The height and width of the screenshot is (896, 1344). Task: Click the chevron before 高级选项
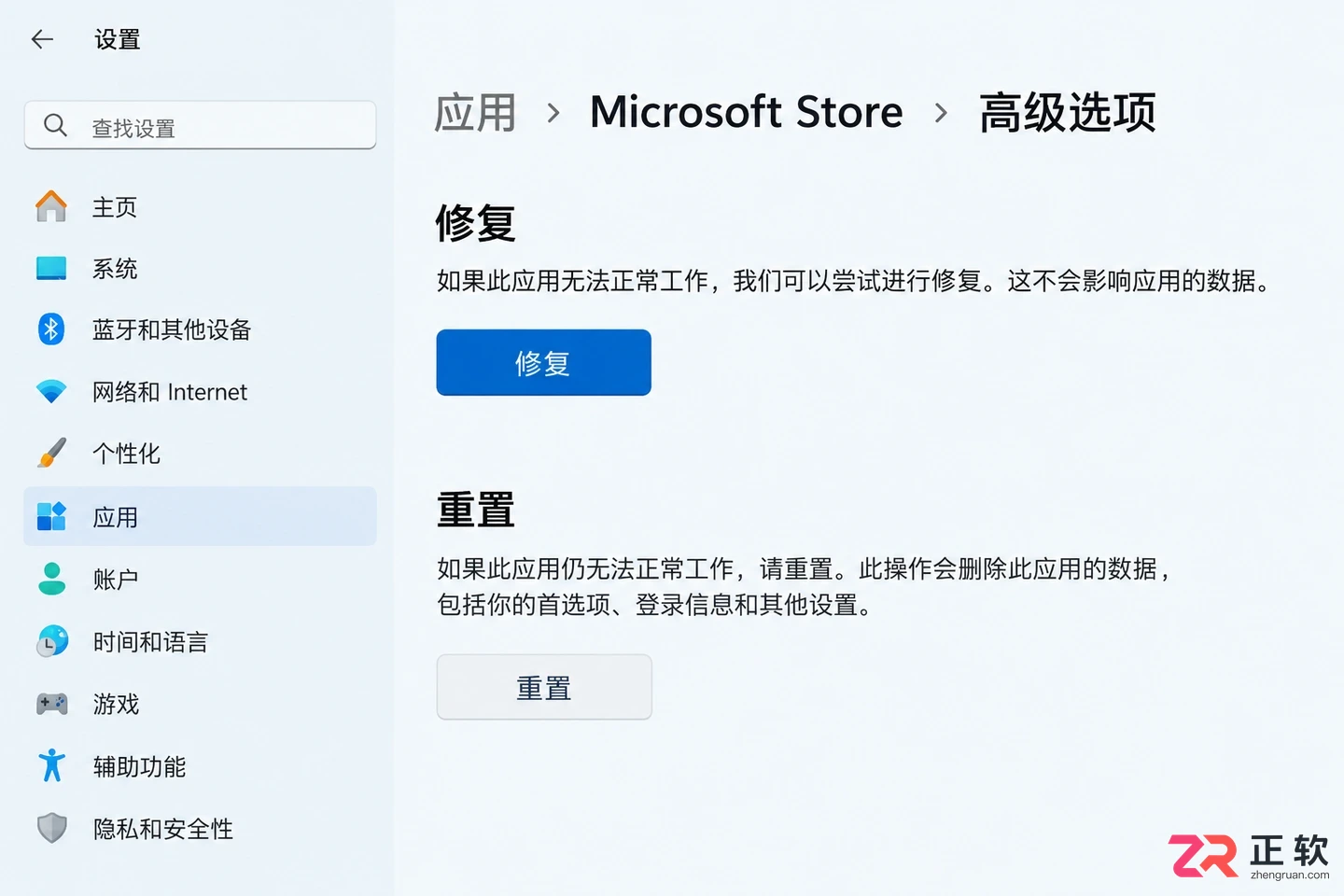(x=941, y=114)
